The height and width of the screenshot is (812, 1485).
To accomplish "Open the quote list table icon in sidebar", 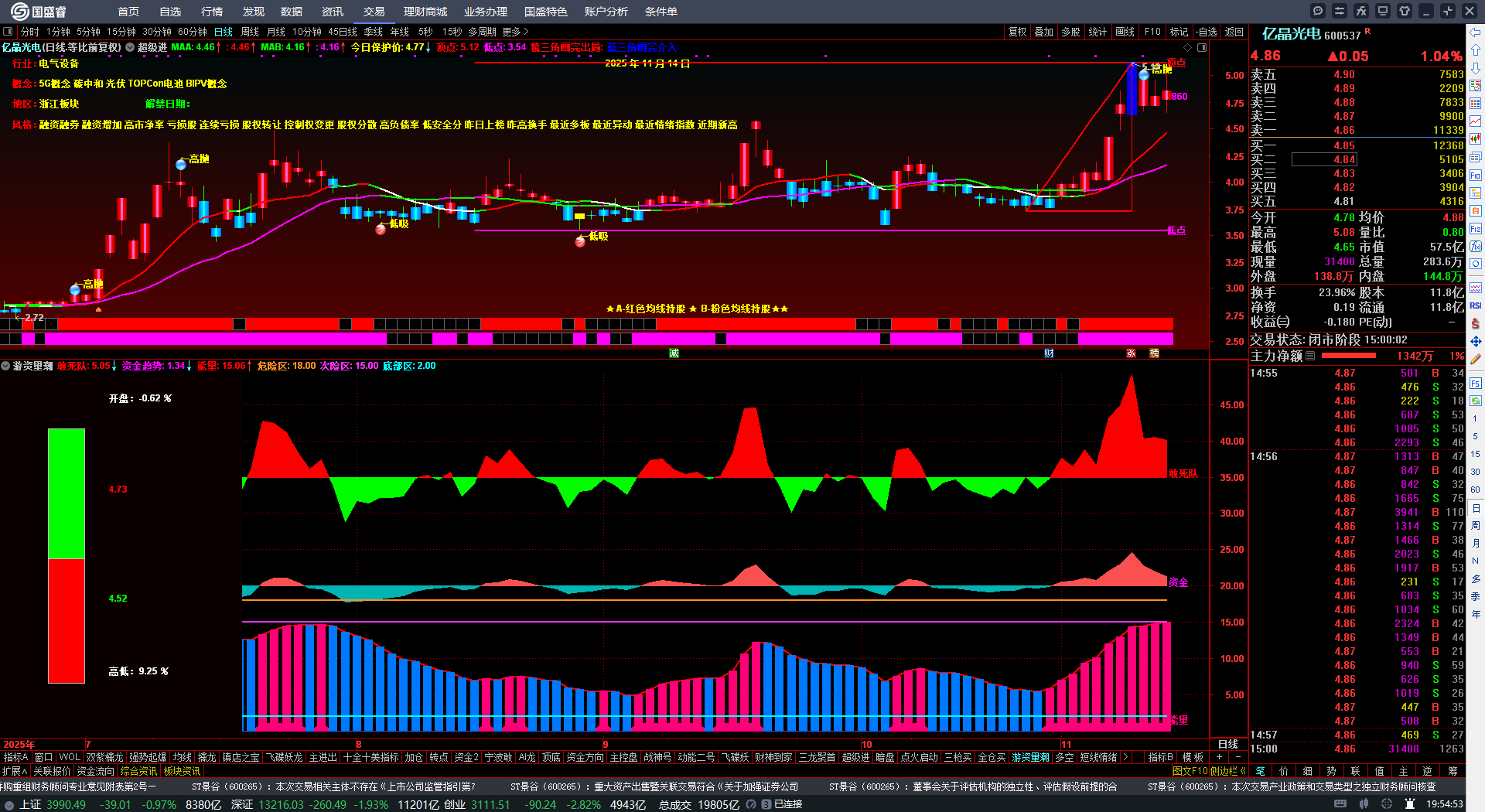I will click(x=1476, y=104).
